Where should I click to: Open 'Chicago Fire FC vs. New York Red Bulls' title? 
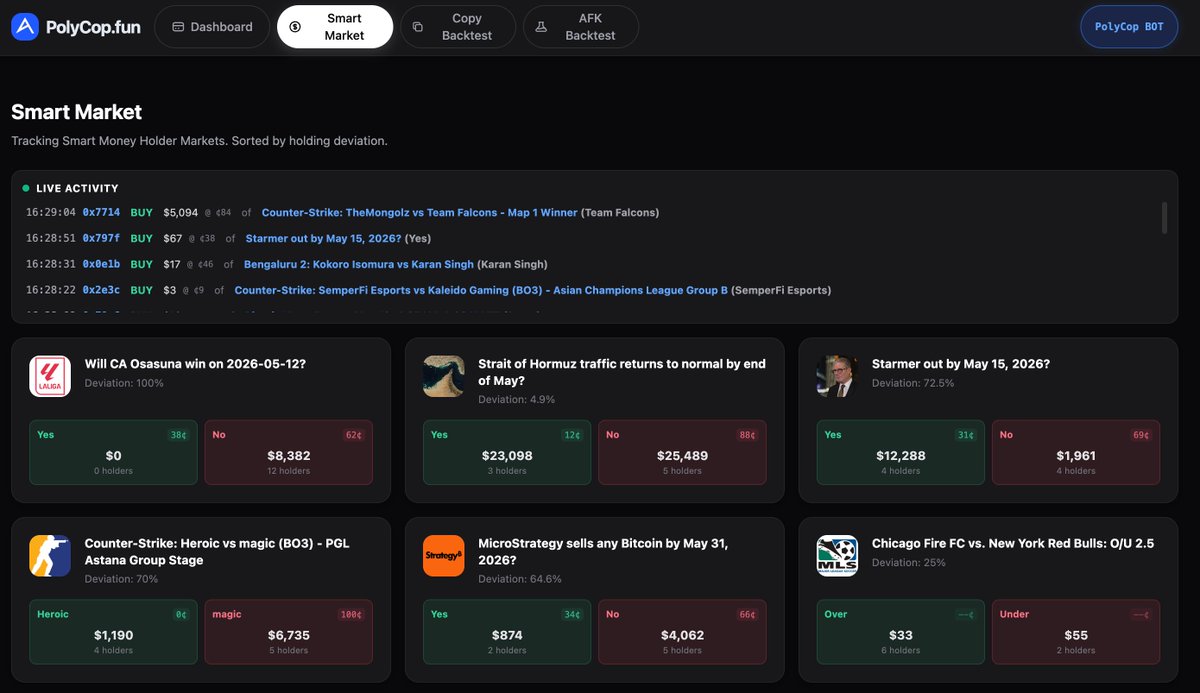[1013, 544]
